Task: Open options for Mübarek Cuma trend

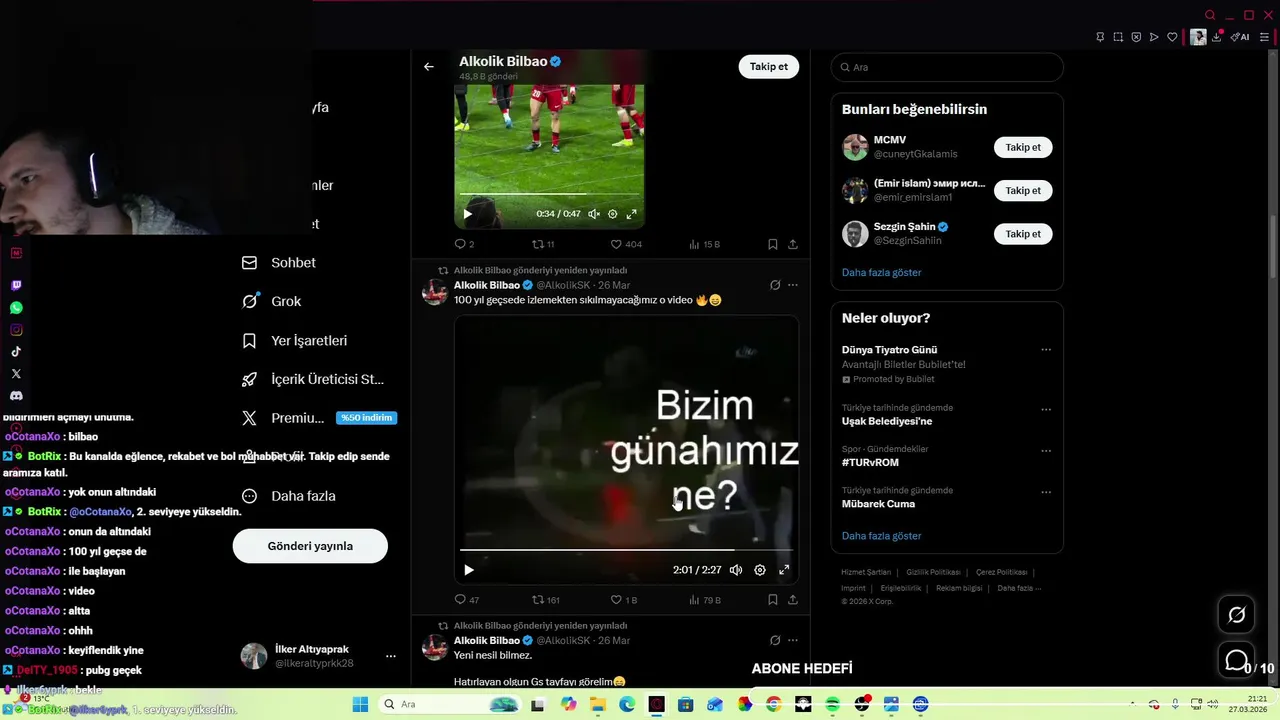Action: click(x=1046, y=492)
